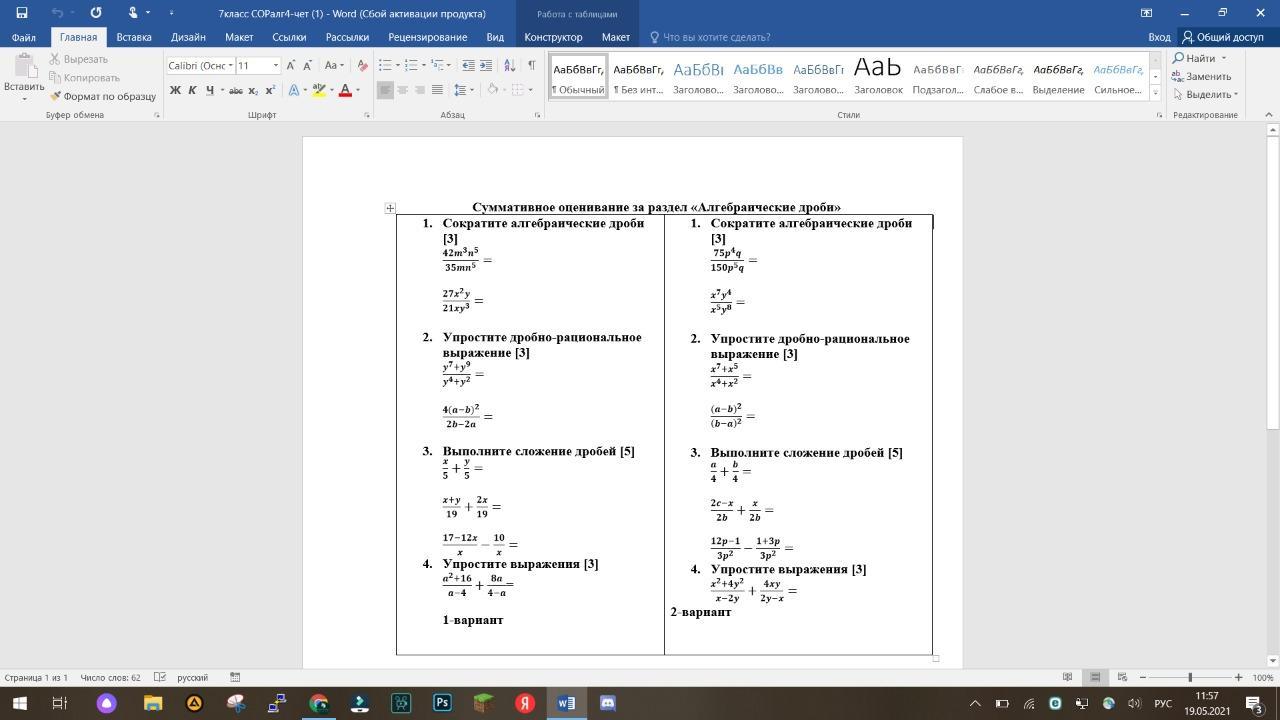Screen dimensions: 1280x720
Task: Switch to the Рецензирование tab
Action: point(428,37)
